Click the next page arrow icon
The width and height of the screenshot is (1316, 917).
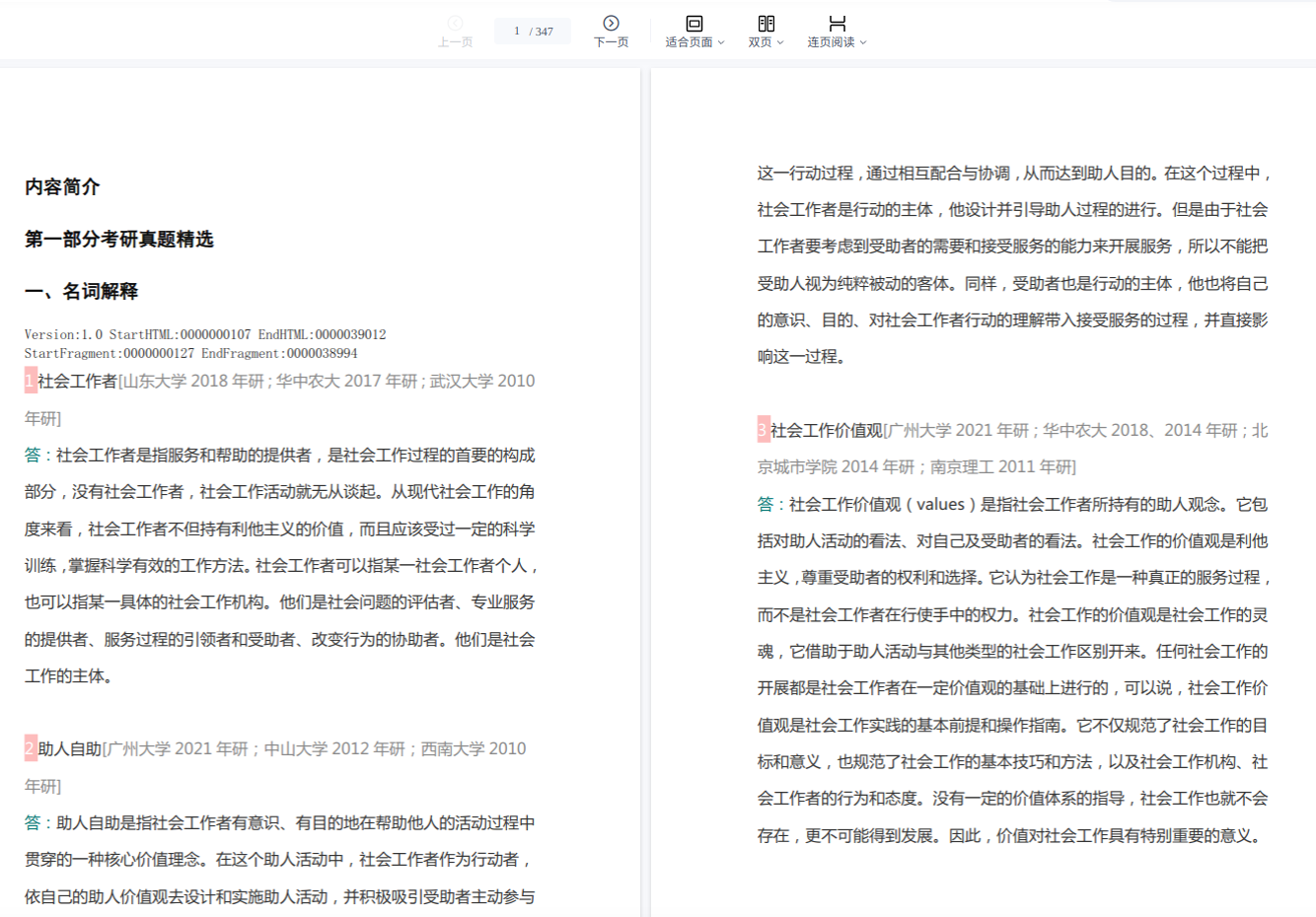click(x=611, y=24)
